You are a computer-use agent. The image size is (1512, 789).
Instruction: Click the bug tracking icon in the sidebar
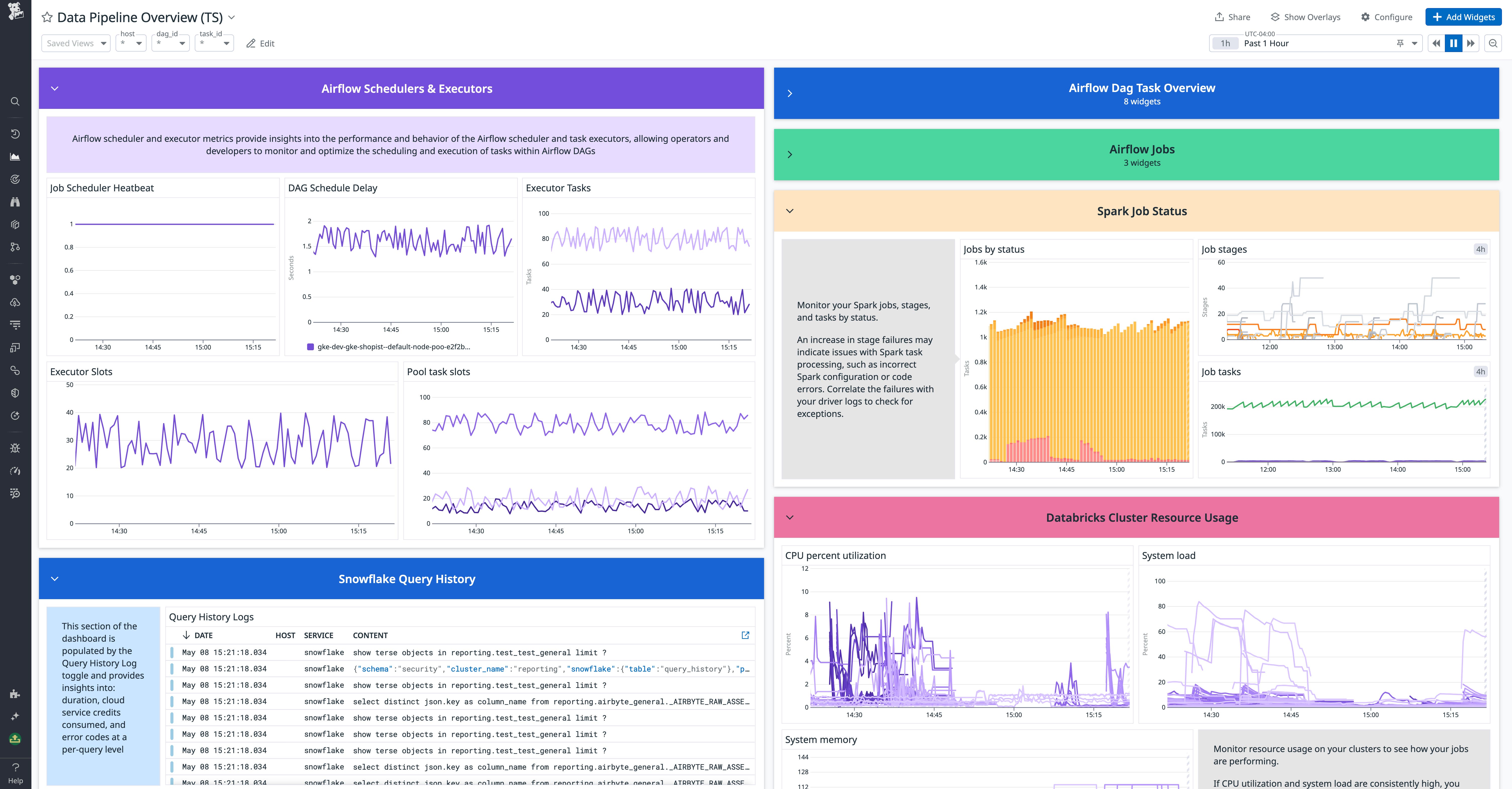coord(15,448)
